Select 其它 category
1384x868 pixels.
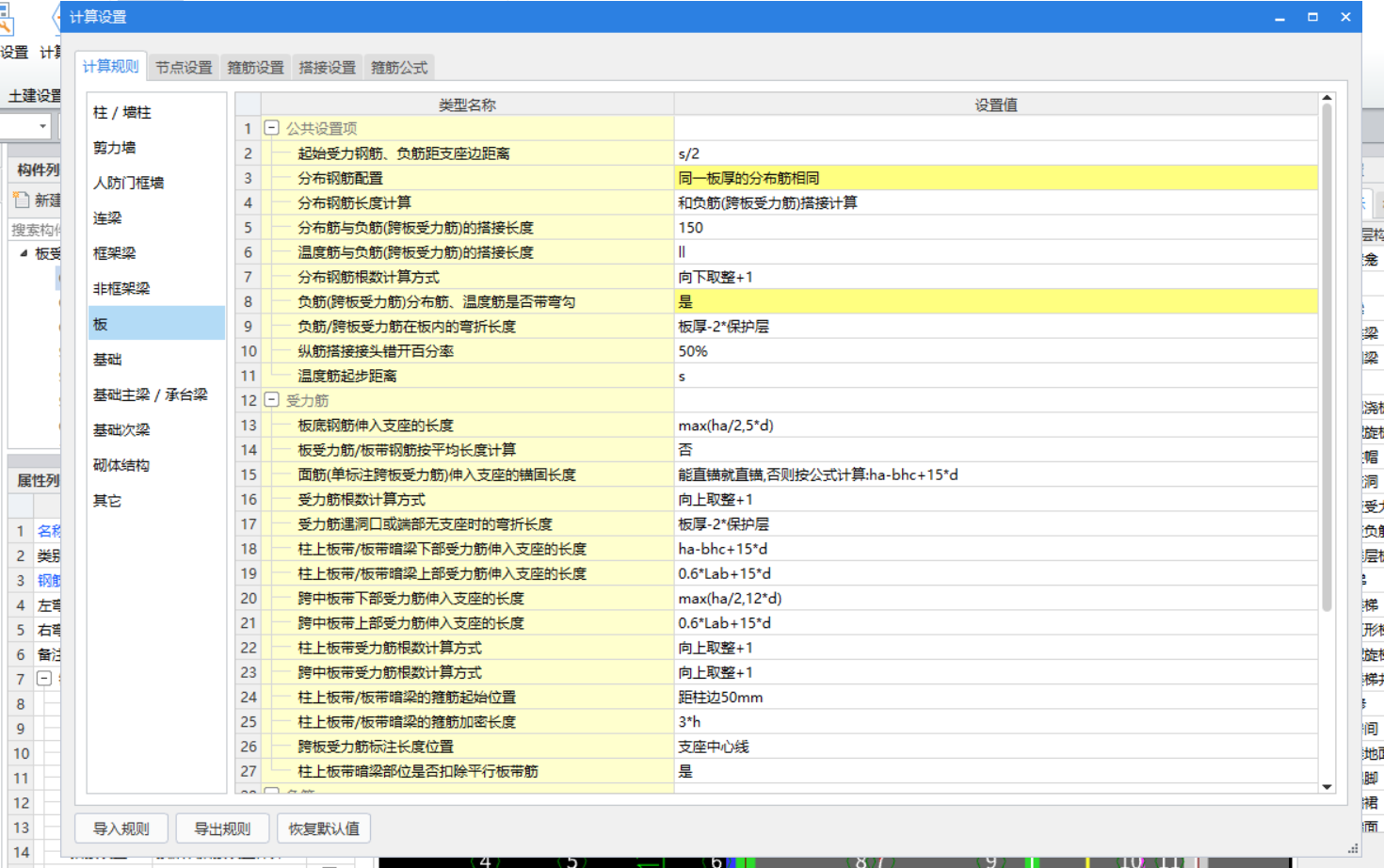tap(156, 501)
